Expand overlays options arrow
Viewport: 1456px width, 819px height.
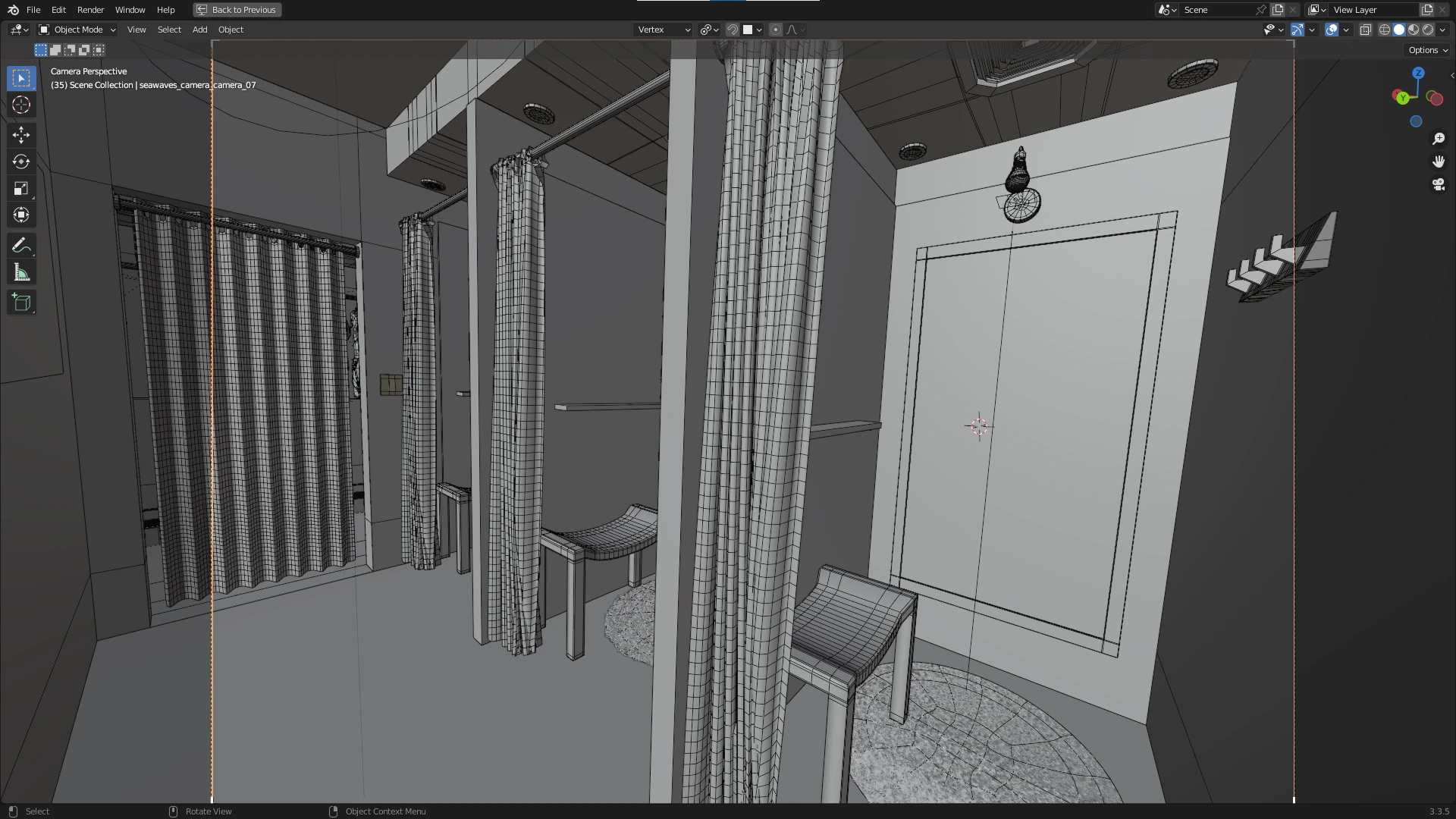[1346, 30]
